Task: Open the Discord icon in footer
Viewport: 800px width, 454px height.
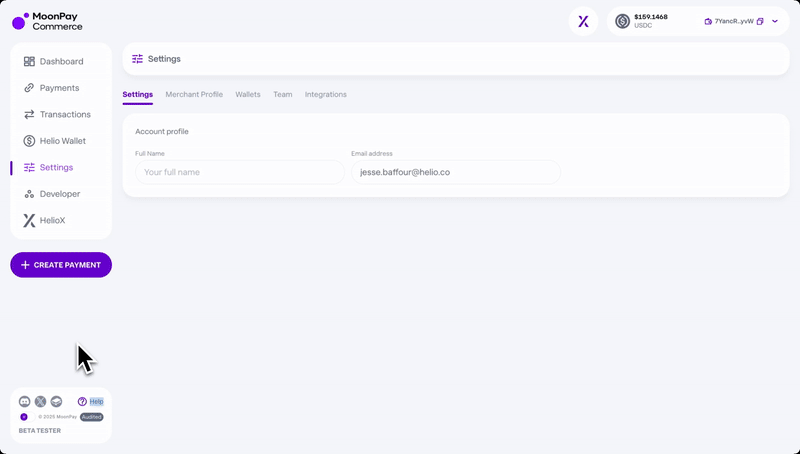Action: pyautogui.click(x=24, y=401)
